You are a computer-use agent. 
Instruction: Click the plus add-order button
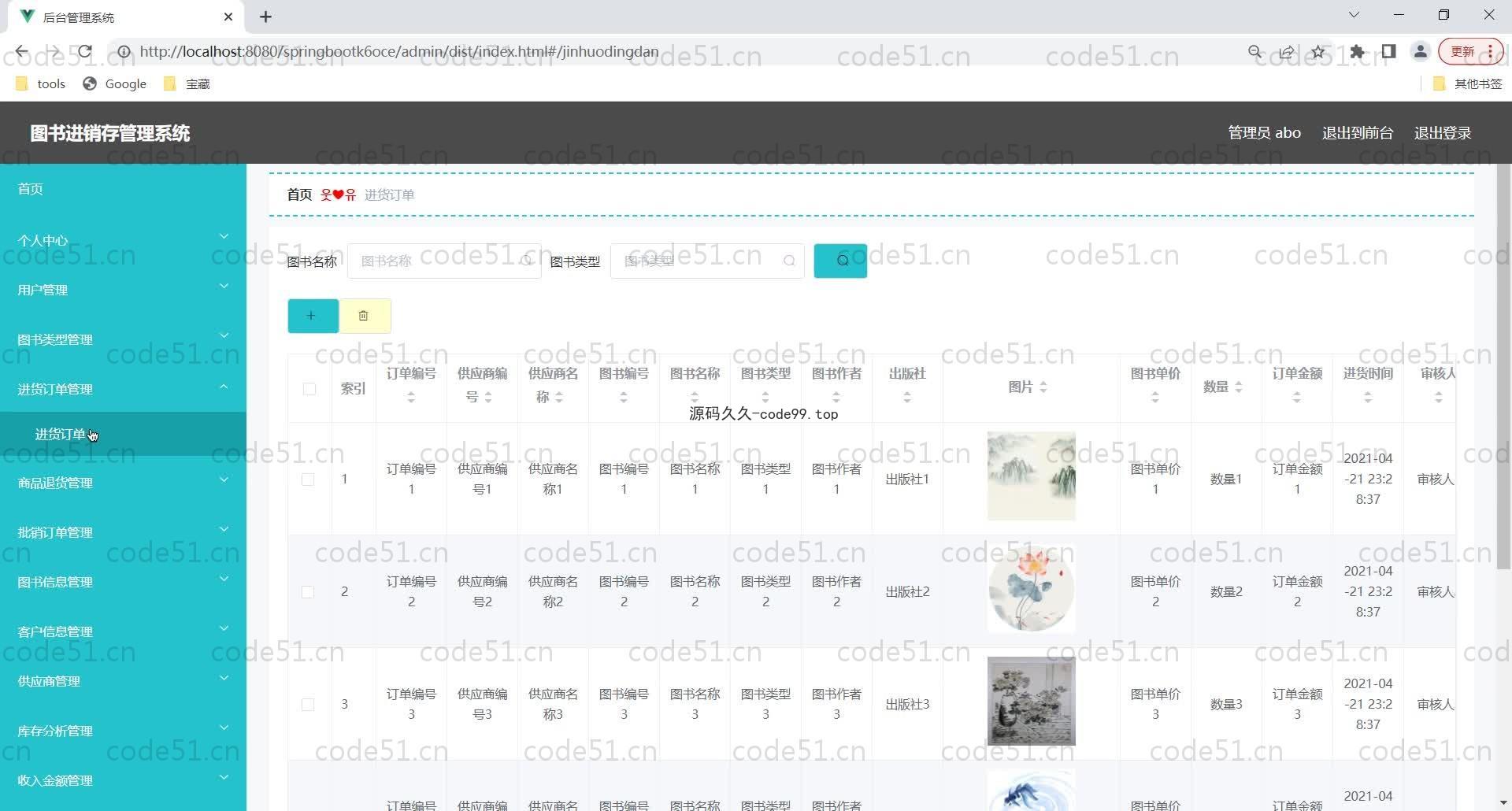coord(313,316)
